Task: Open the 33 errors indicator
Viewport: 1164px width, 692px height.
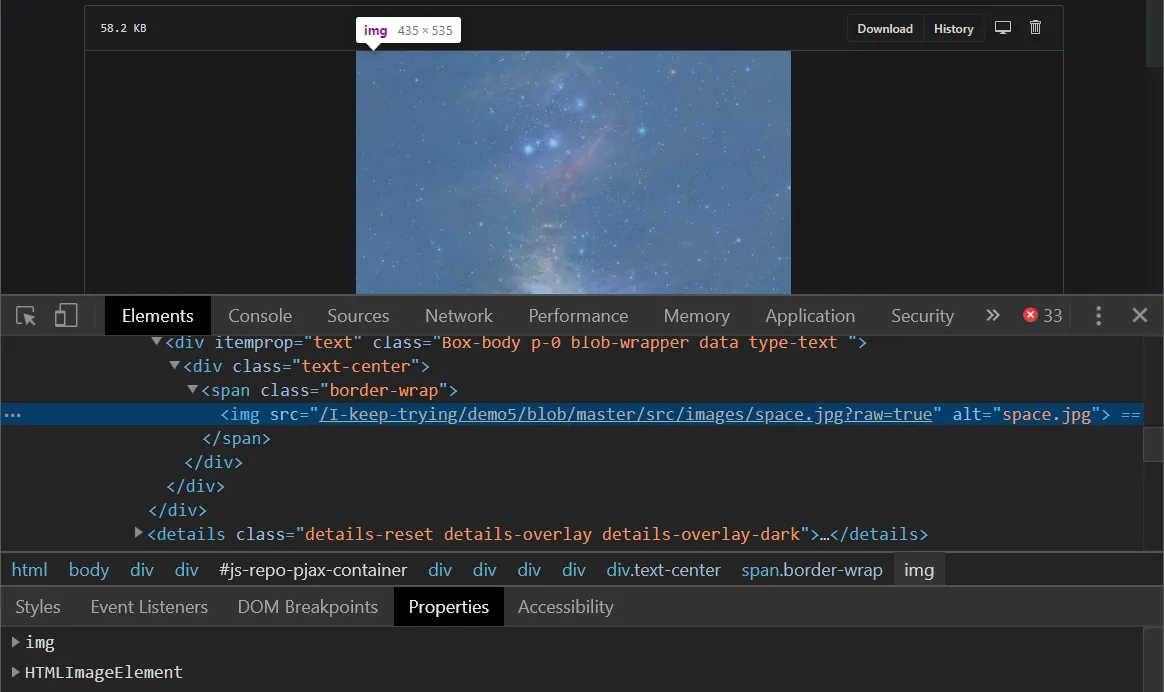Action: click(1042, 316)
